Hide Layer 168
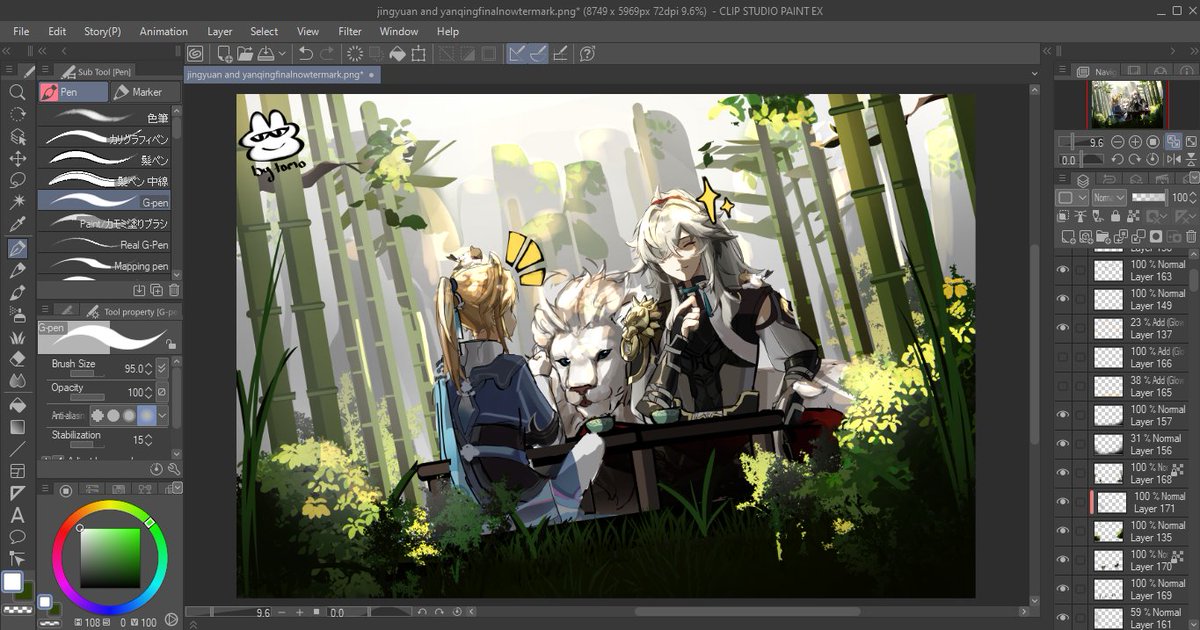The image size is (1200, 630). click(x=1063, y=473)
